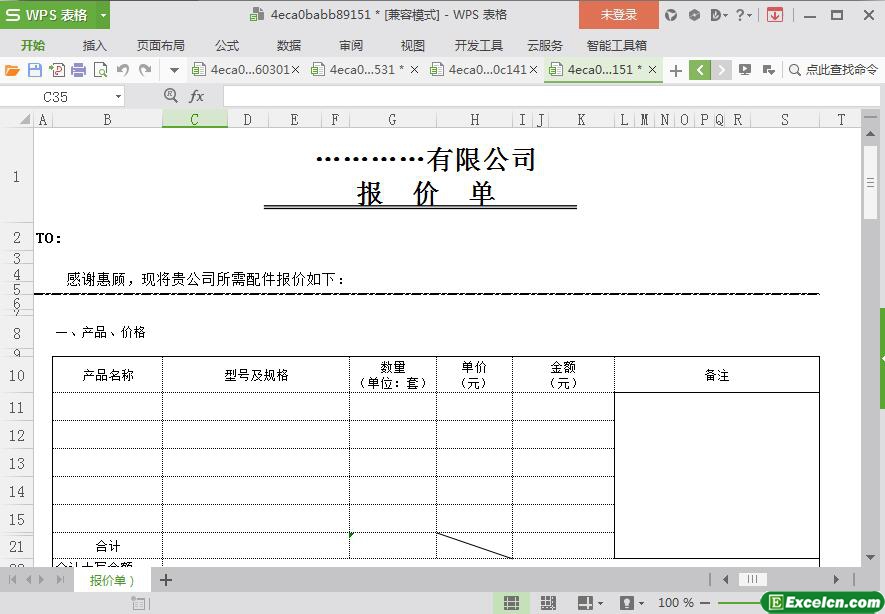Go to next document tab arrow
Image resolution: width=885 pixels, height=614 pixels.
pos(721,70)
